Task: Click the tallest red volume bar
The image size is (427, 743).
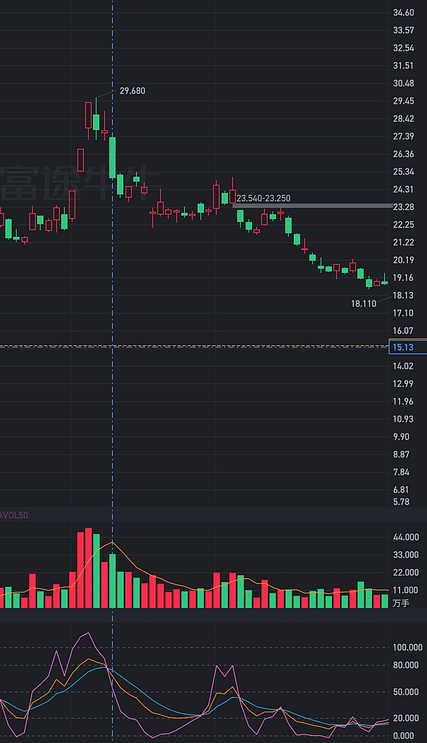Action: coord(88,568)
